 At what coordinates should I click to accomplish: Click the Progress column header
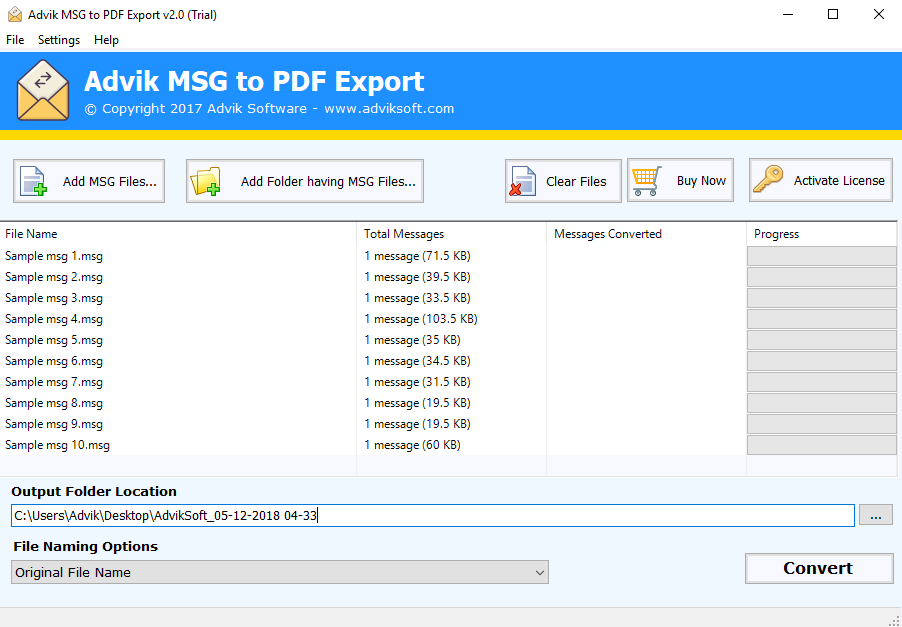click(821, 234)
